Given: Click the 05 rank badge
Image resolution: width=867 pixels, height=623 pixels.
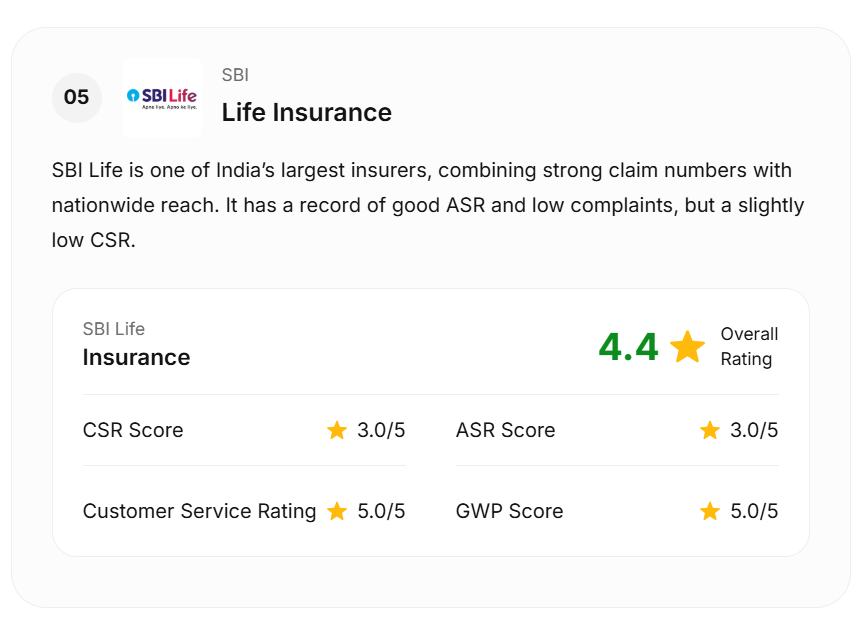Looking at the screenshot, I should [x=77, y=97].
